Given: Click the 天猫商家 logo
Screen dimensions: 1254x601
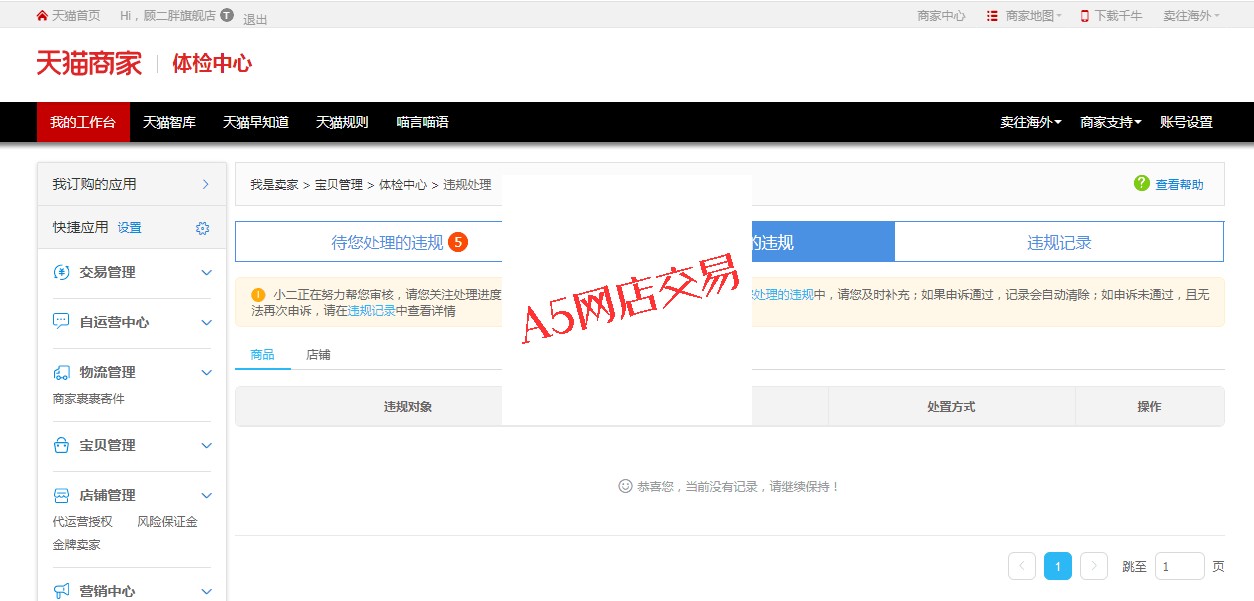Looking at the screenshot, I should [89, 64].
